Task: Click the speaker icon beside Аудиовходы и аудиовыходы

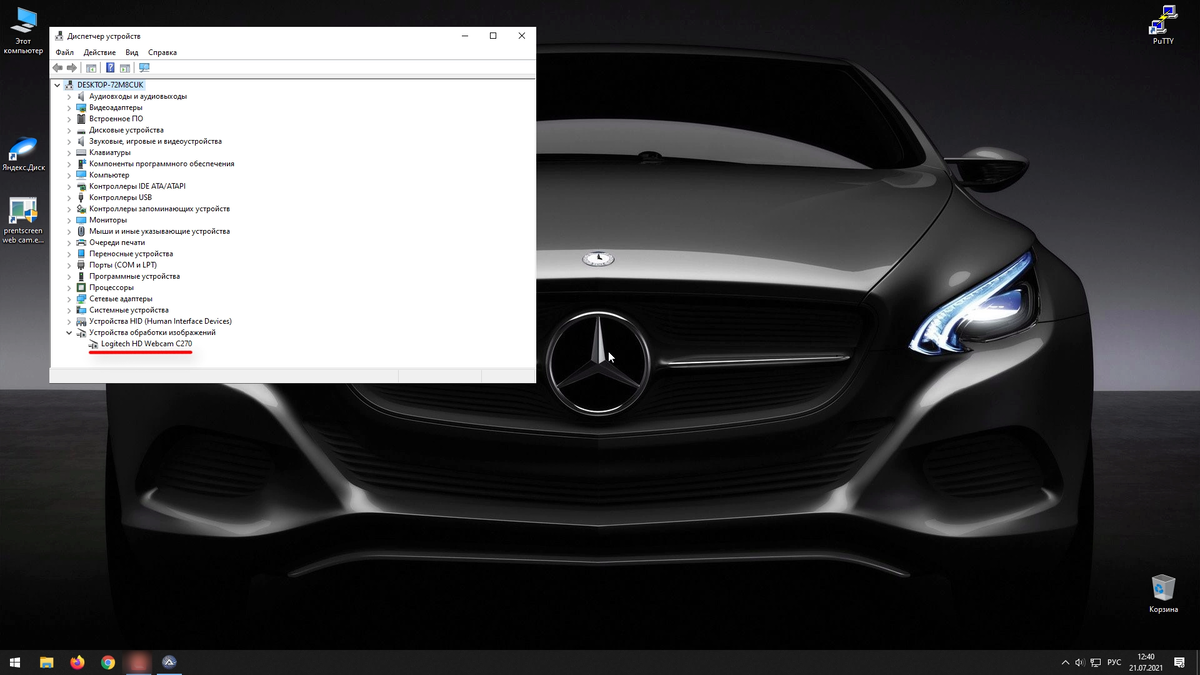Action: pos(82,97)
